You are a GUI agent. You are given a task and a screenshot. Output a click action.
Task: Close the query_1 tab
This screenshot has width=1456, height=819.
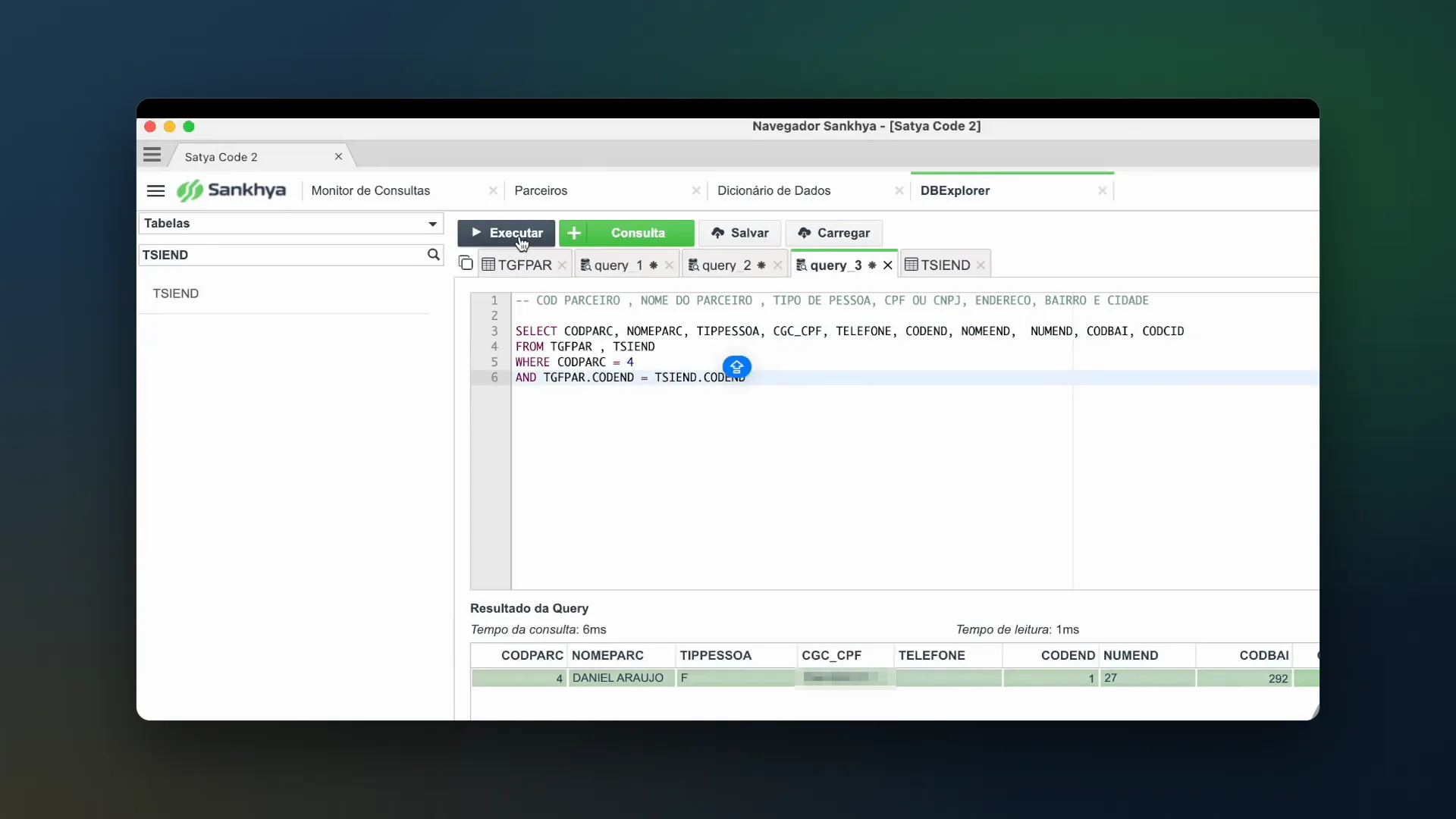click(669, 265)
